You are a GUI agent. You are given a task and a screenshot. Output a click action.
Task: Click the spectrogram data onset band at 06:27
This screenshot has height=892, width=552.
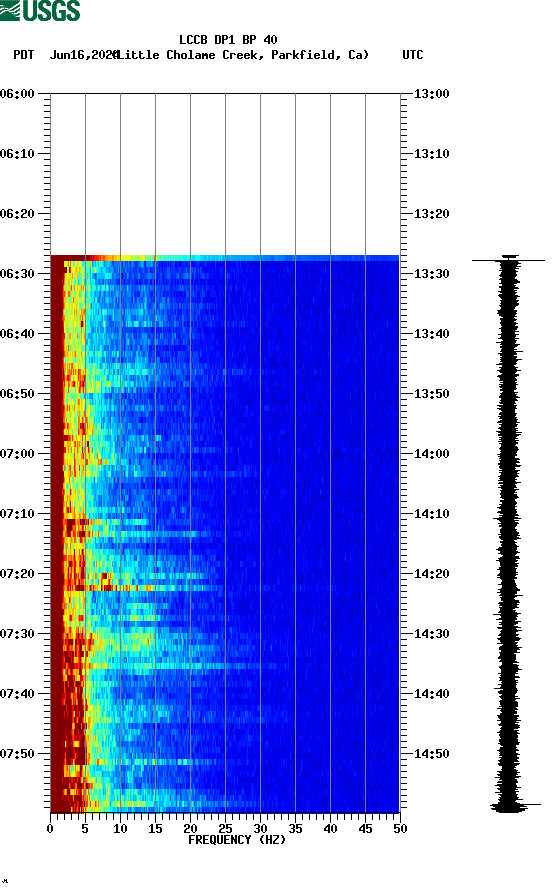tap(225, 258)
